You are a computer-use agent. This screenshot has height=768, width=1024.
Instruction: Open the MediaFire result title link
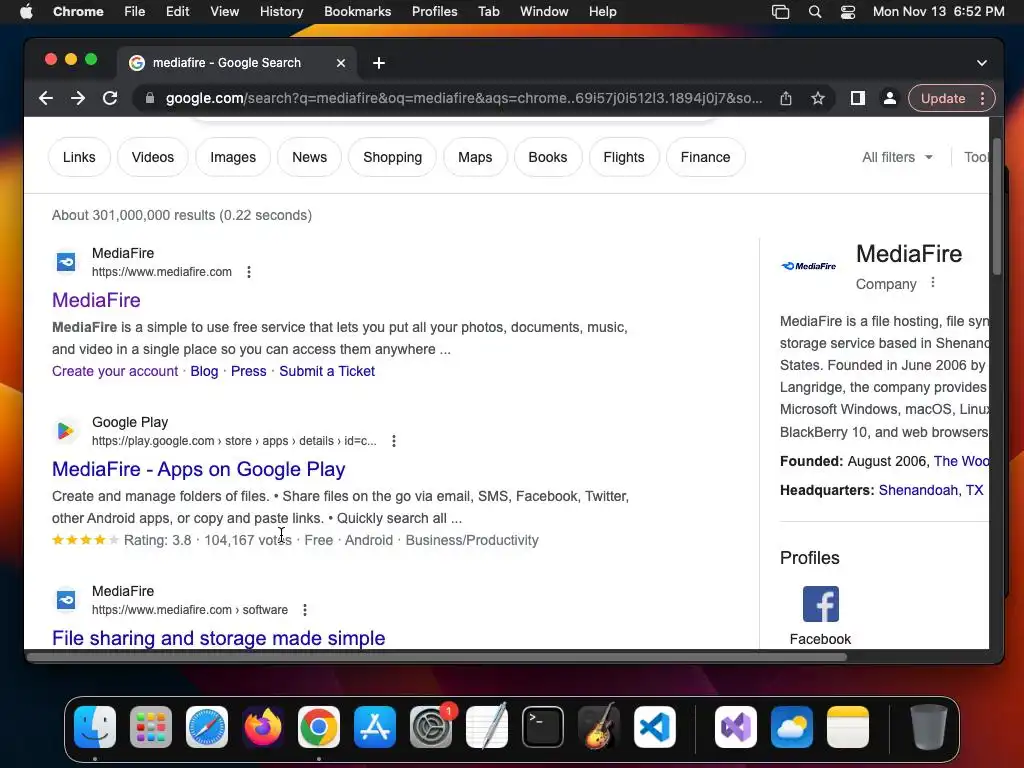tap(96, 300)
